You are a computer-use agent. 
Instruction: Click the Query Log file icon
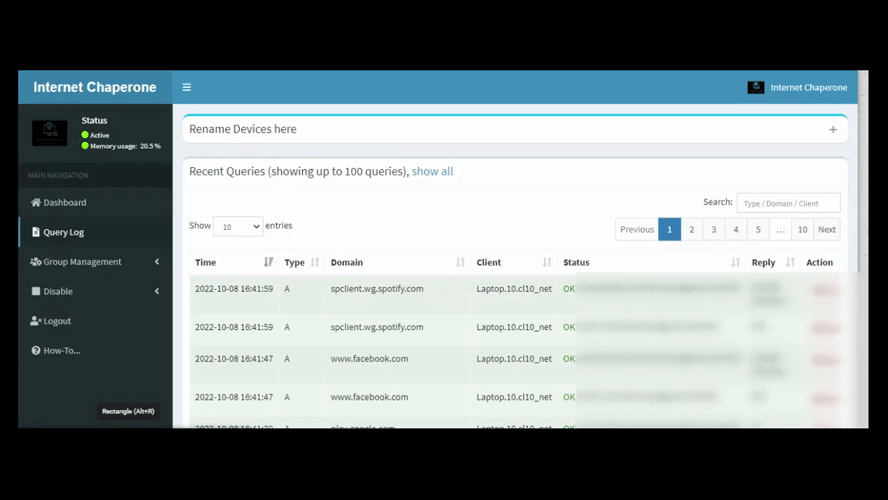(x=36, y=232)
